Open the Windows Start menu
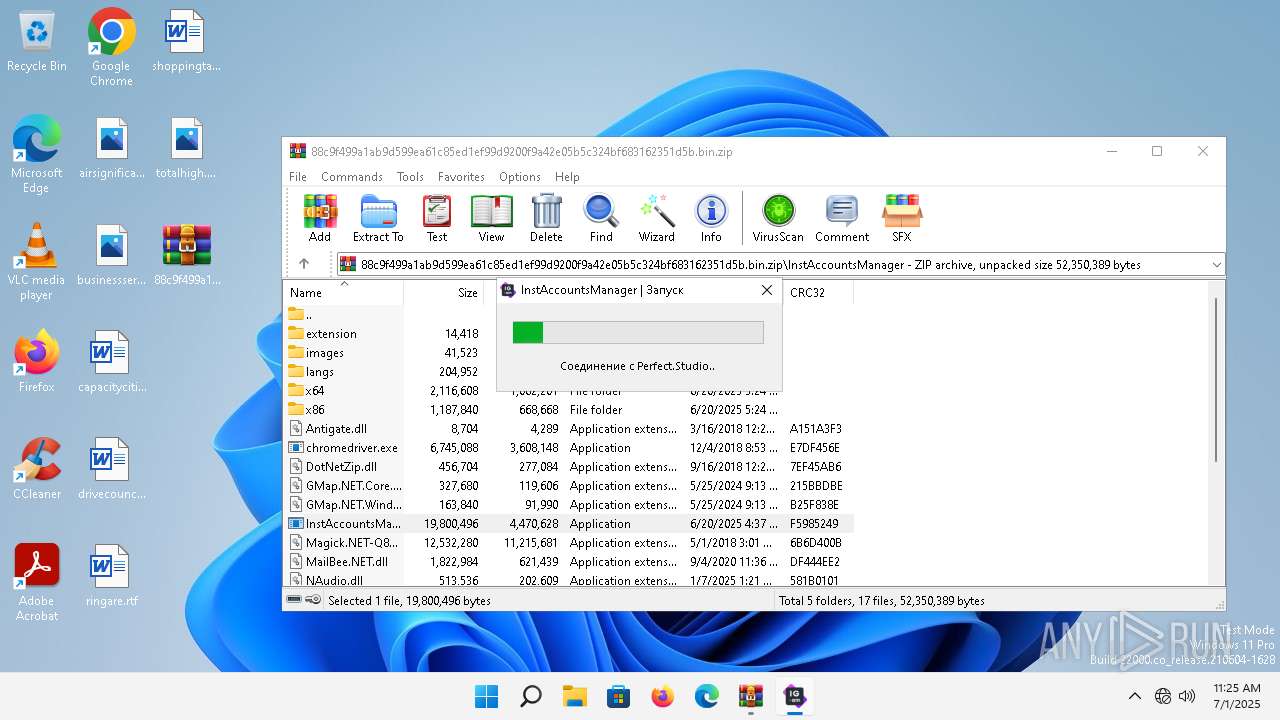The image size is (1280, 720). (x=487, y=697)
